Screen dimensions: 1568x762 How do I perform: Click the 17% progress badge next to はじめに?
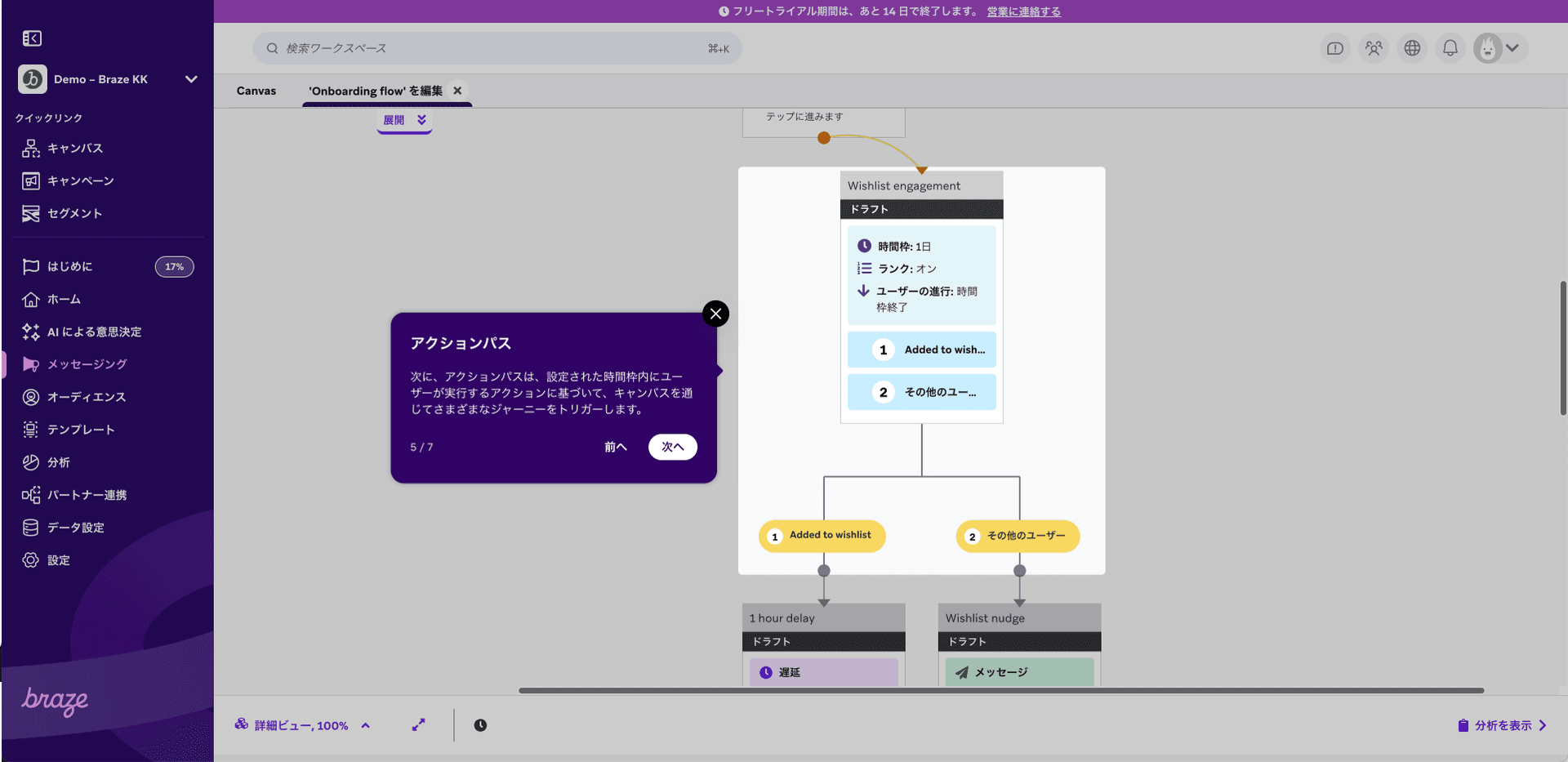tap(174, 266)
